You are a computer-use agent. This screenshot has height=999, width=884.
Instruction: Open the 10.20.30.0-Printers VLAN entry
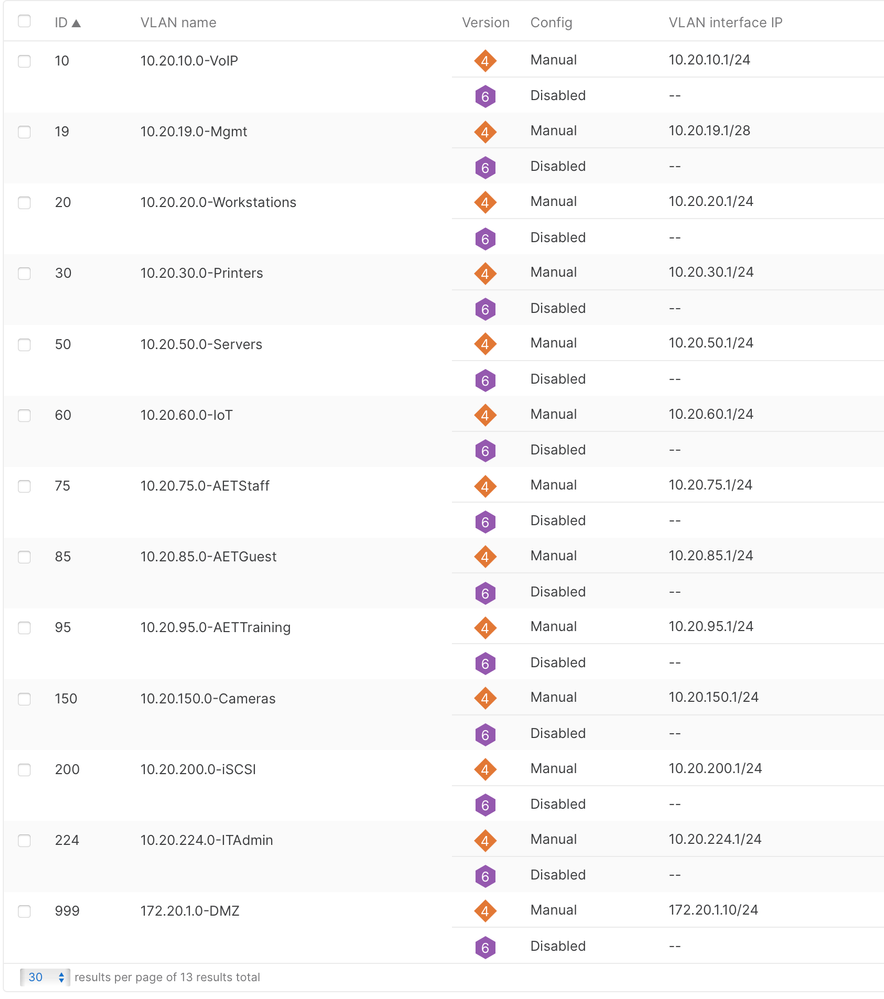[202, 273]
